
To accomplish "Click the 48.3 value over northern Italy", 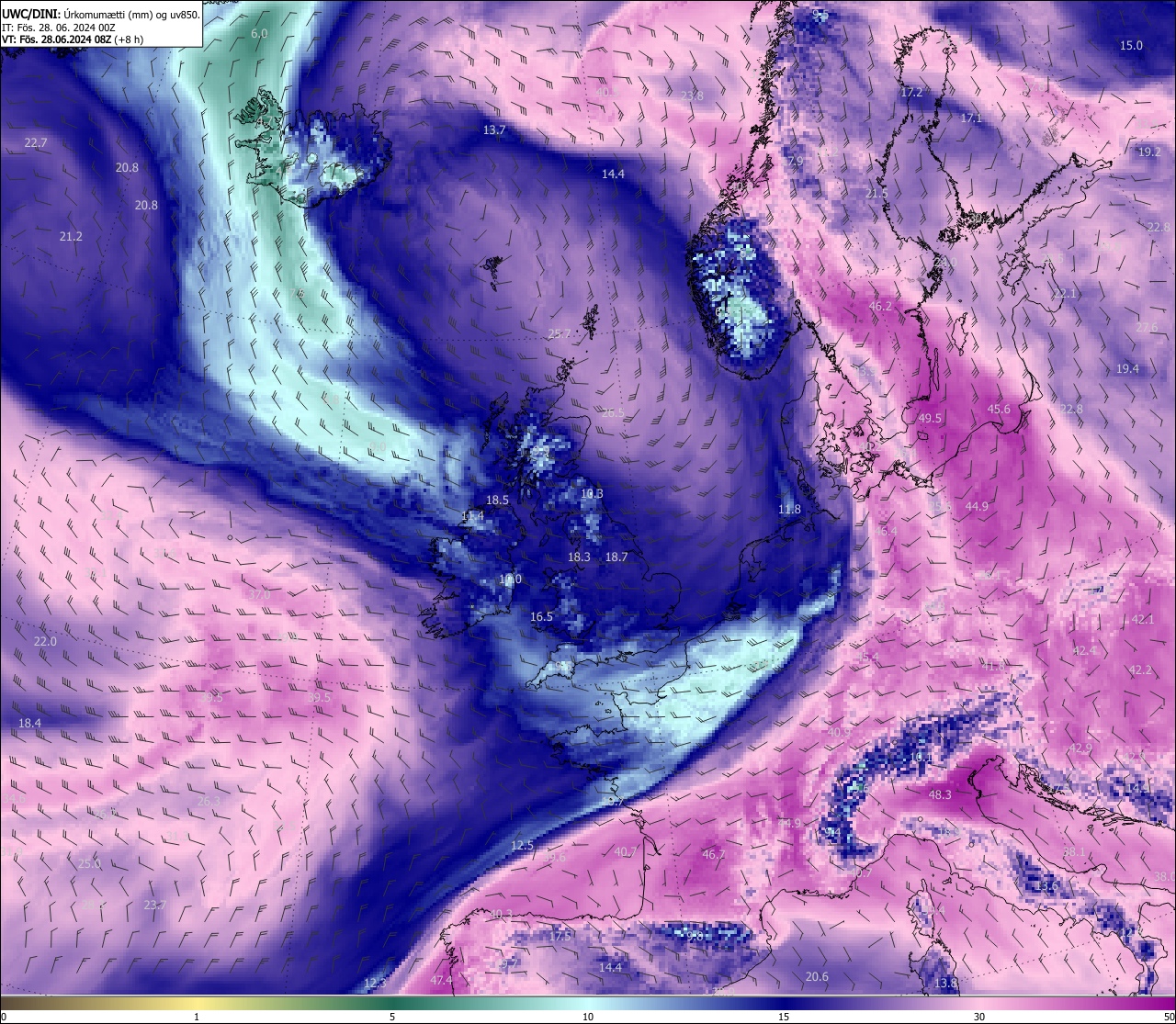I will tap(940, 795).
